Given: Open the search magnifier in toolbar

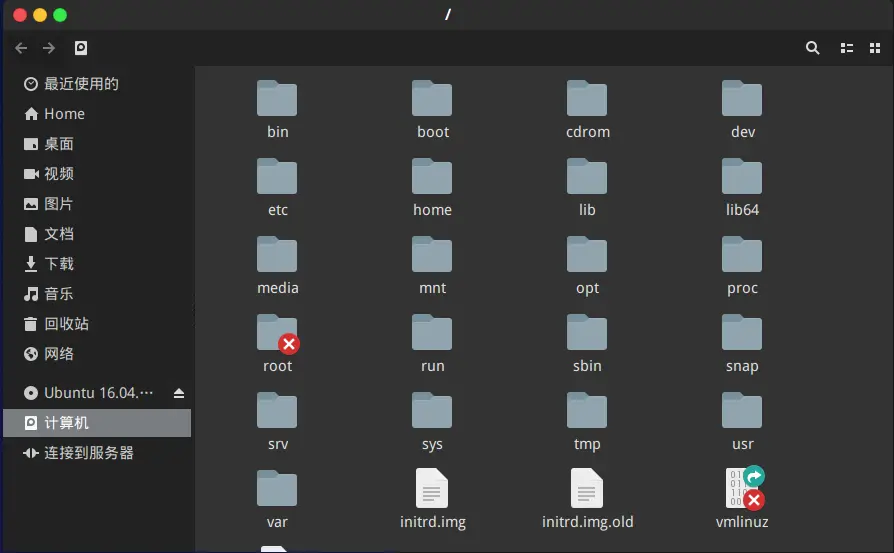Looking at the screenshot, I should [x=812, y=48].
